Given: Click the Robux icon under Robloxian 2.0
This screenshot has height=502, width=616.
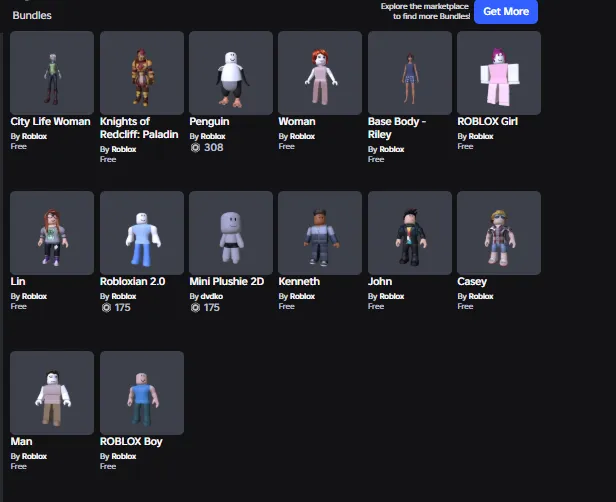Looking at the screenshot, I should 106,308.
